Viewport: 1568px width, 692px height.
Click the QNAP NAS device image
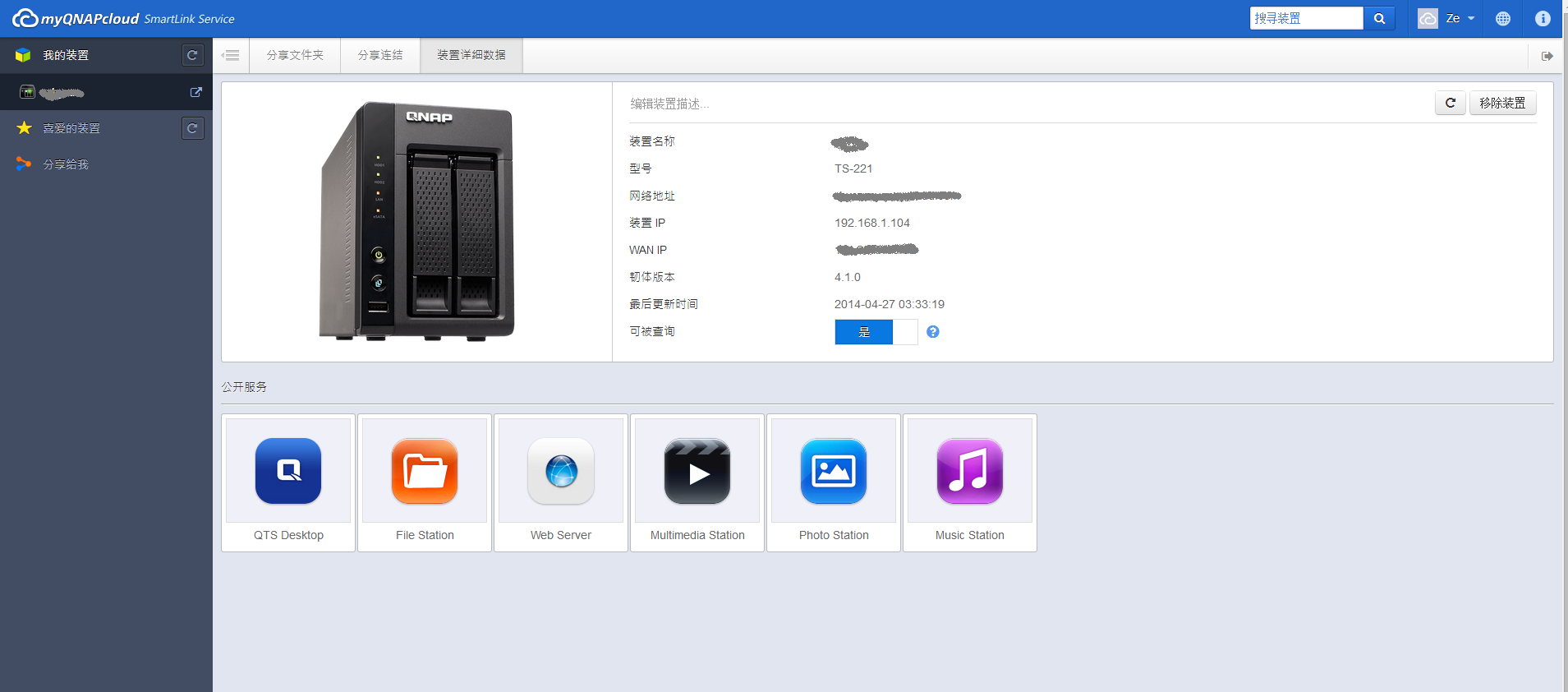point(417,220)
